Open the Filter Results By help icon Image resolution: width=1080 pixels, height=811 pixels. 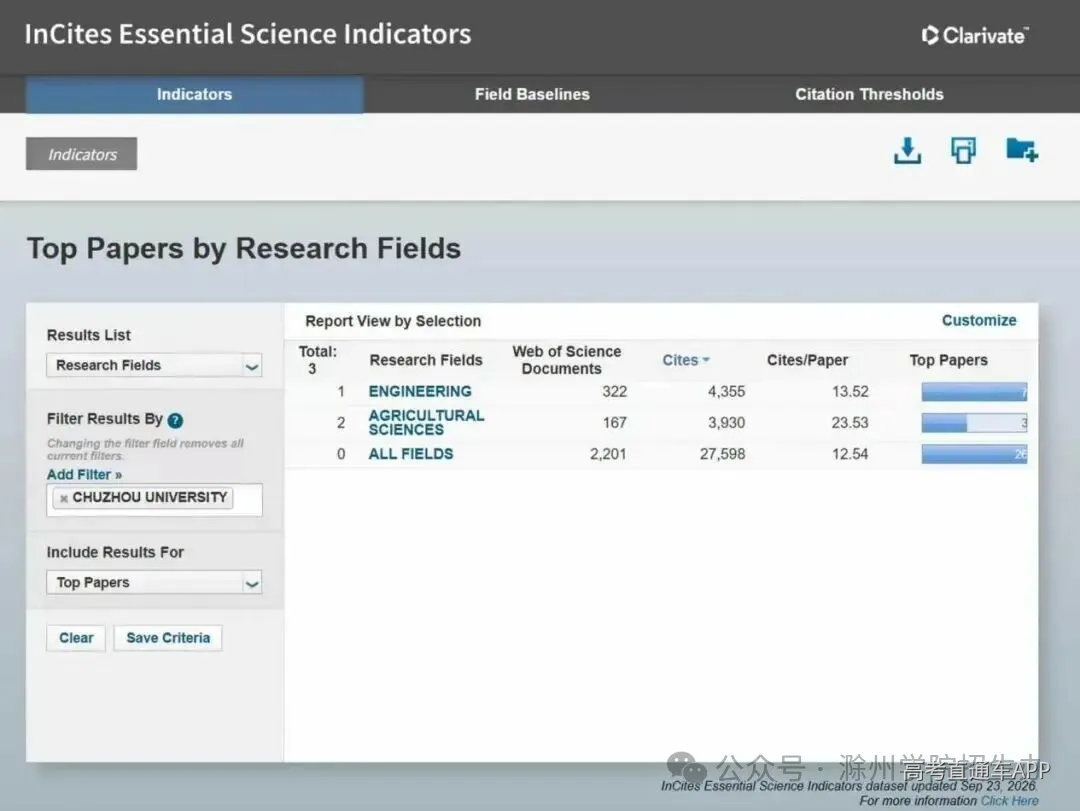(176, 420)
